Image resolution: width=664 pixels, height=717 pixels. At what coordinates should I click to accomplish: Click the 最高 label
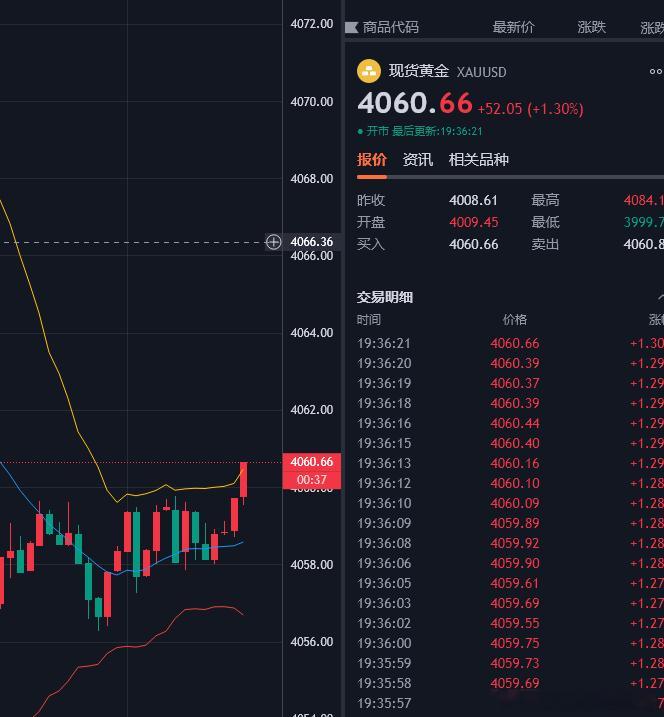(545, 200)
